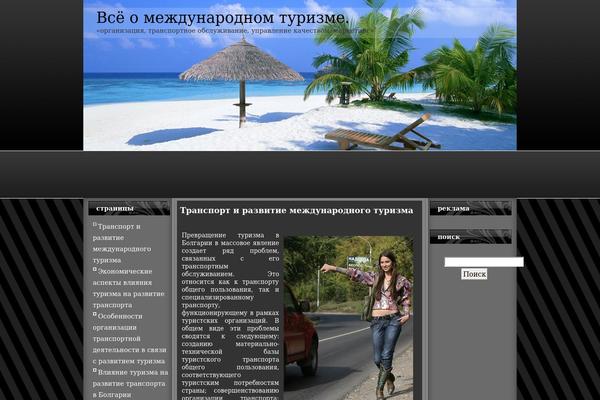Click the beach header banner image
600x400 pixels.
coord(300,75)
